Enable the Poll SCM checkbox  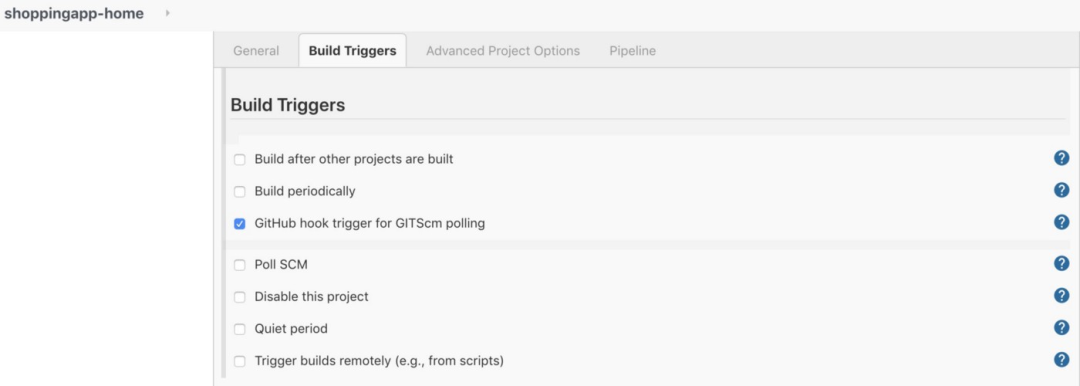click(240, 265)
